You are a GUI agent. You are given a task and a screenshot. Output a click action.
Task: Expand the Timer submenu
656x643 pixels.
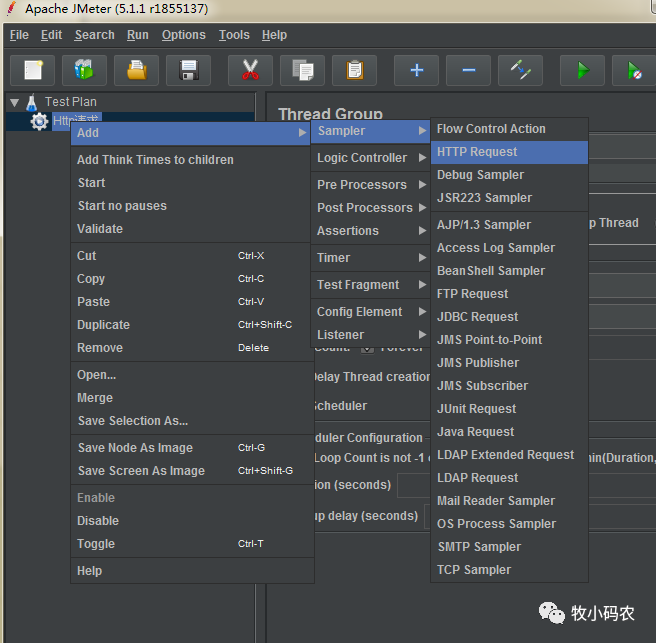(x=370, y=258)
